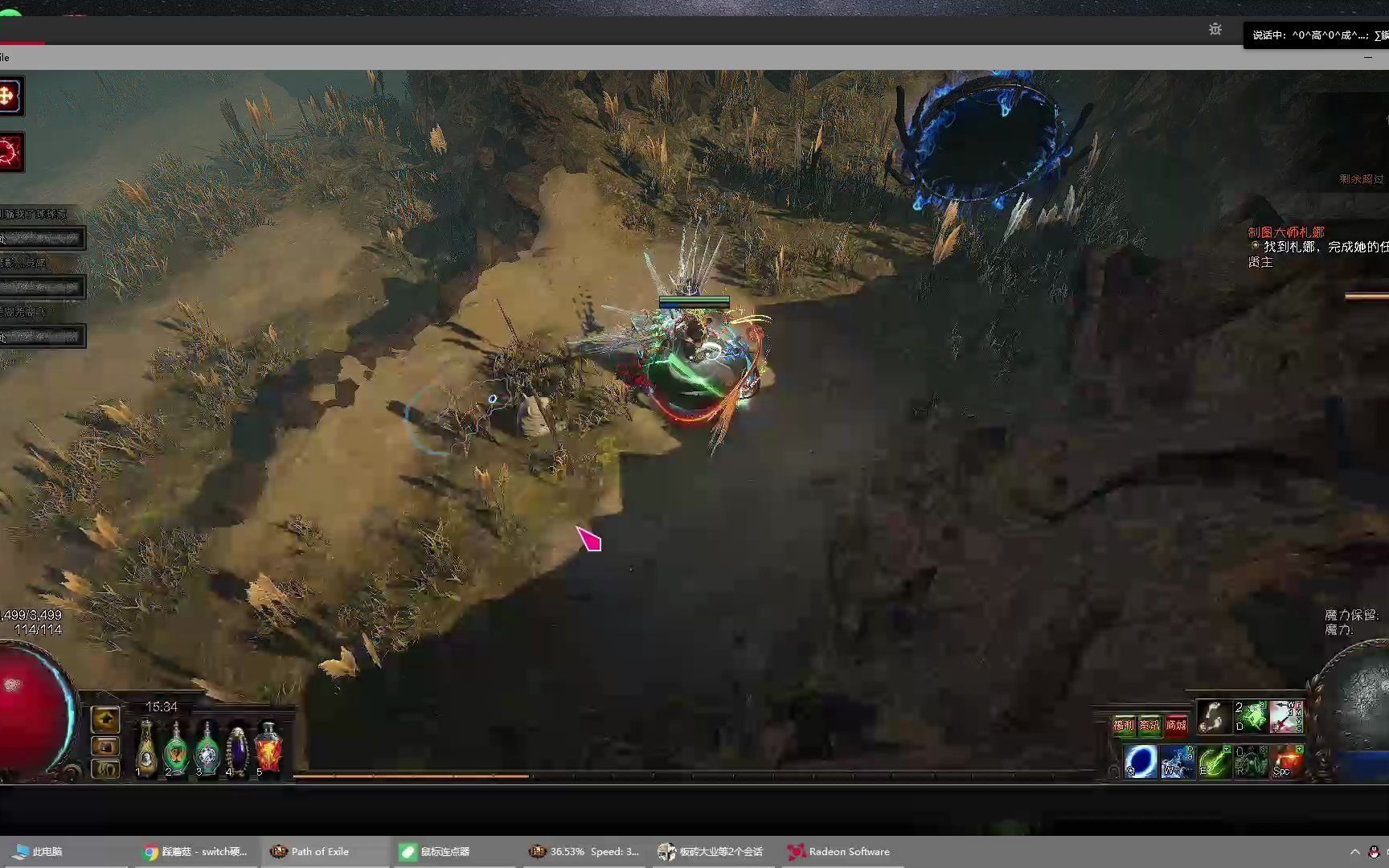
Task: Select the green bow skill bound to E
Action: (x=1214, y=761)
